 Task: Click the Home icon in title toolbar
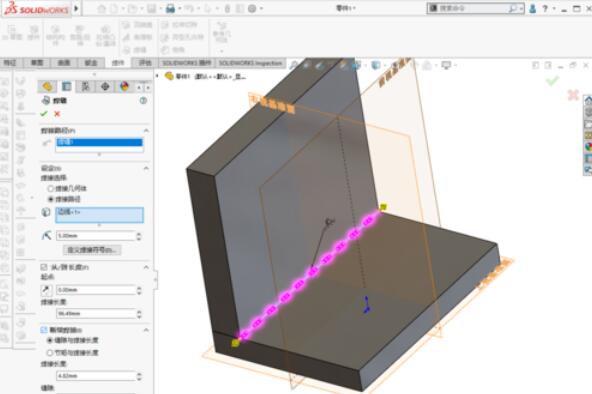[102, 8]
